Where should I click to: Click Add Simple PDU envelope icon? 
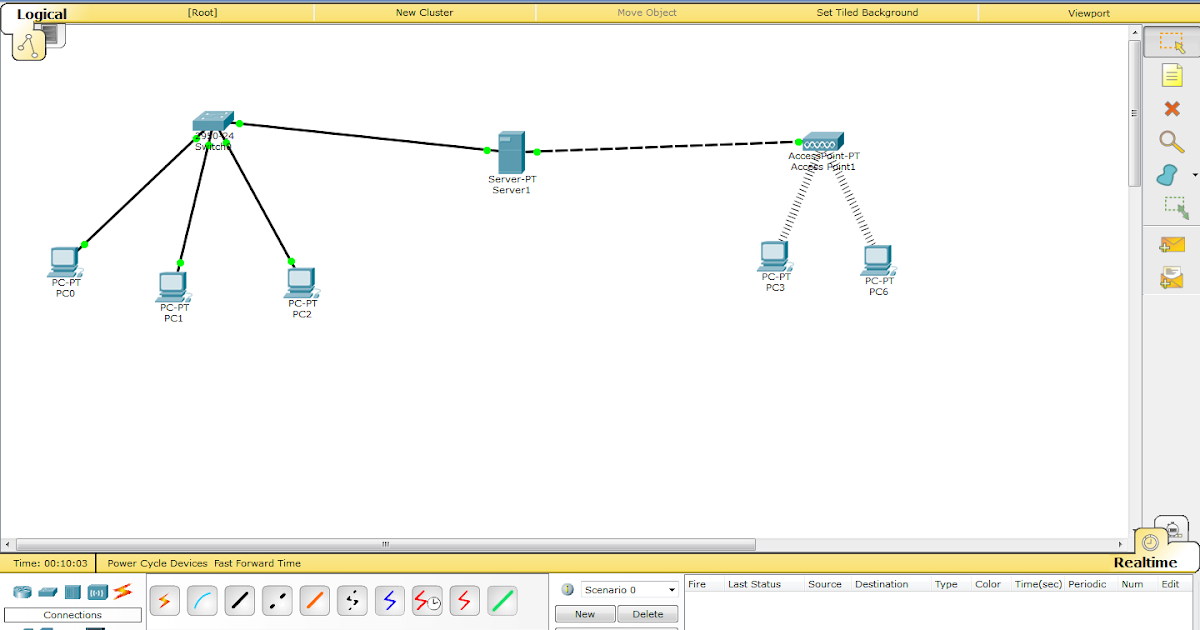1170,243
